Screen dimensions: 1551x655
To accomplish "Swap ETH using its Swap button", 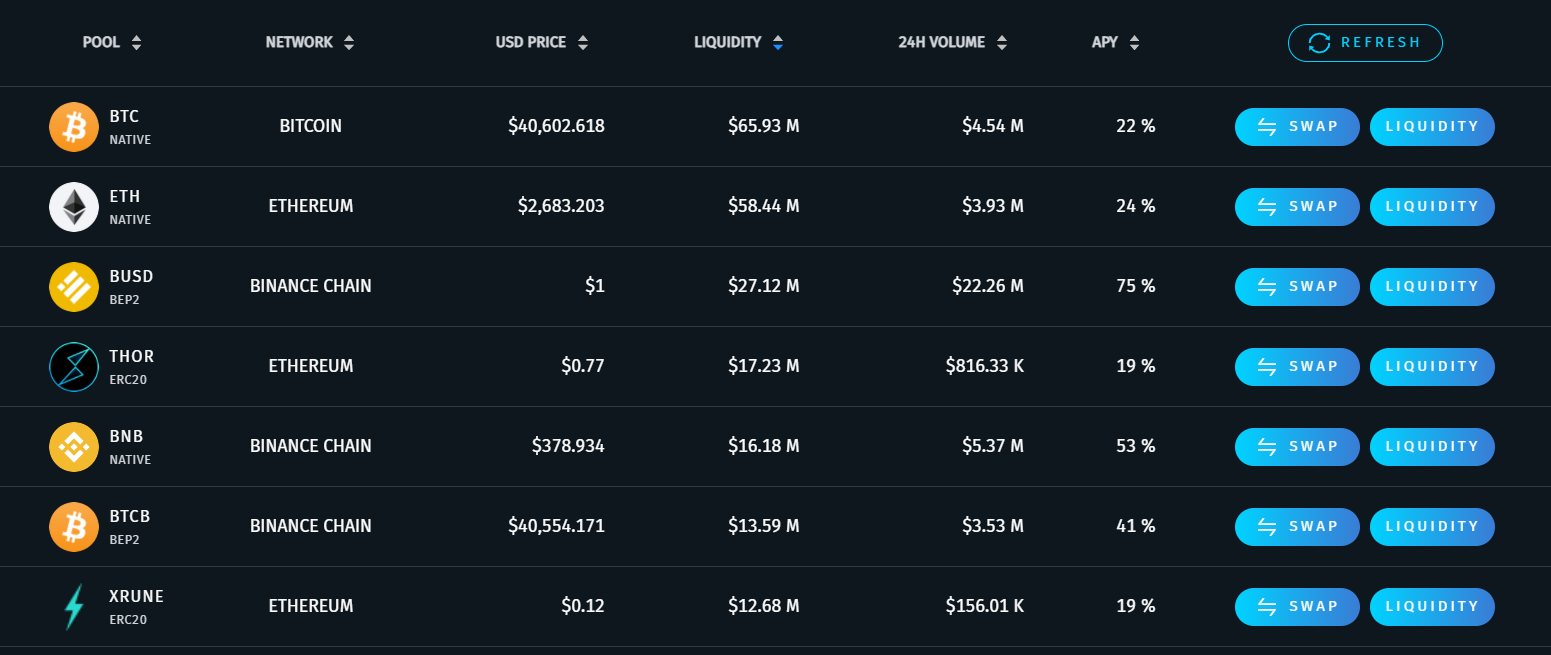I will point(1297,207).
